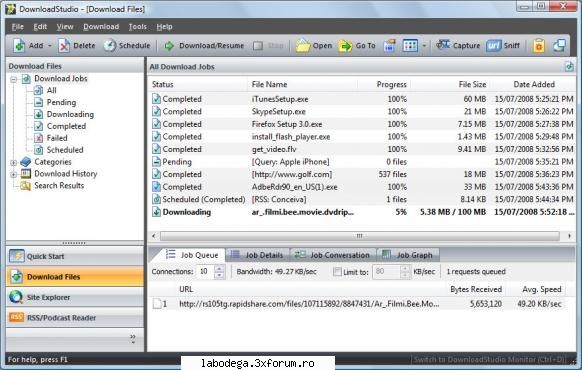Switch to the Job Queue tab

192,255
